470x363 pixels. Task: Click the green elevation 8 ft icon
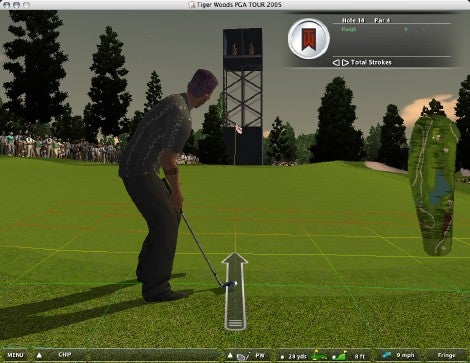point(340,356)
